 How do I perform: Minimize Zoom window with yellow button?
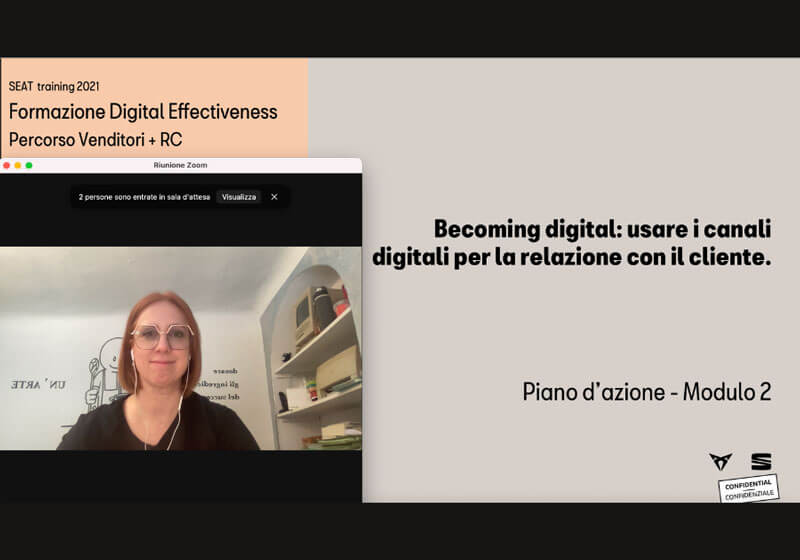tap(18, 165)
